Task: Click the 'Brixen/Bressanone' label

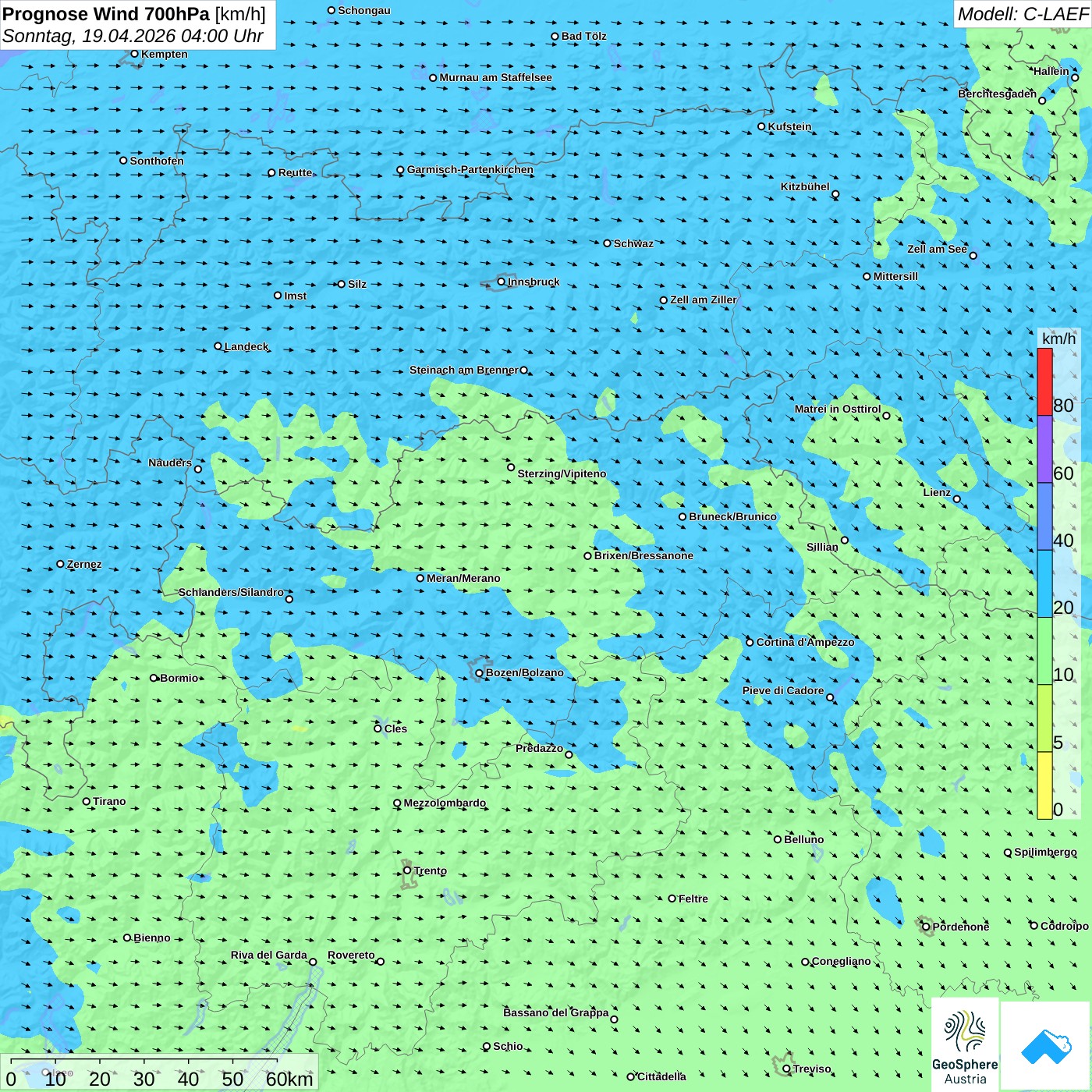Action: click(x=643, y=555)
